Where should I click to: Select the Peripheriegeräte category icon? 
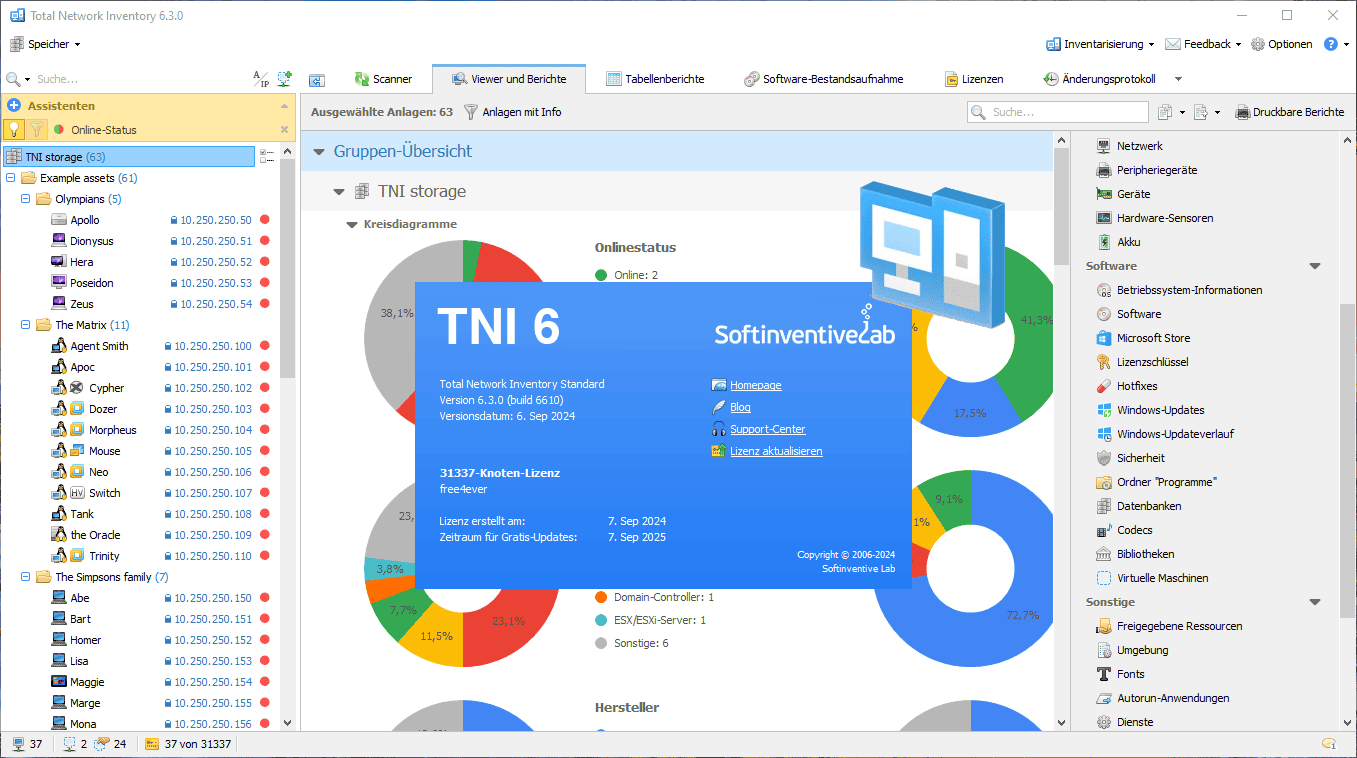(x=1104, y=170)
